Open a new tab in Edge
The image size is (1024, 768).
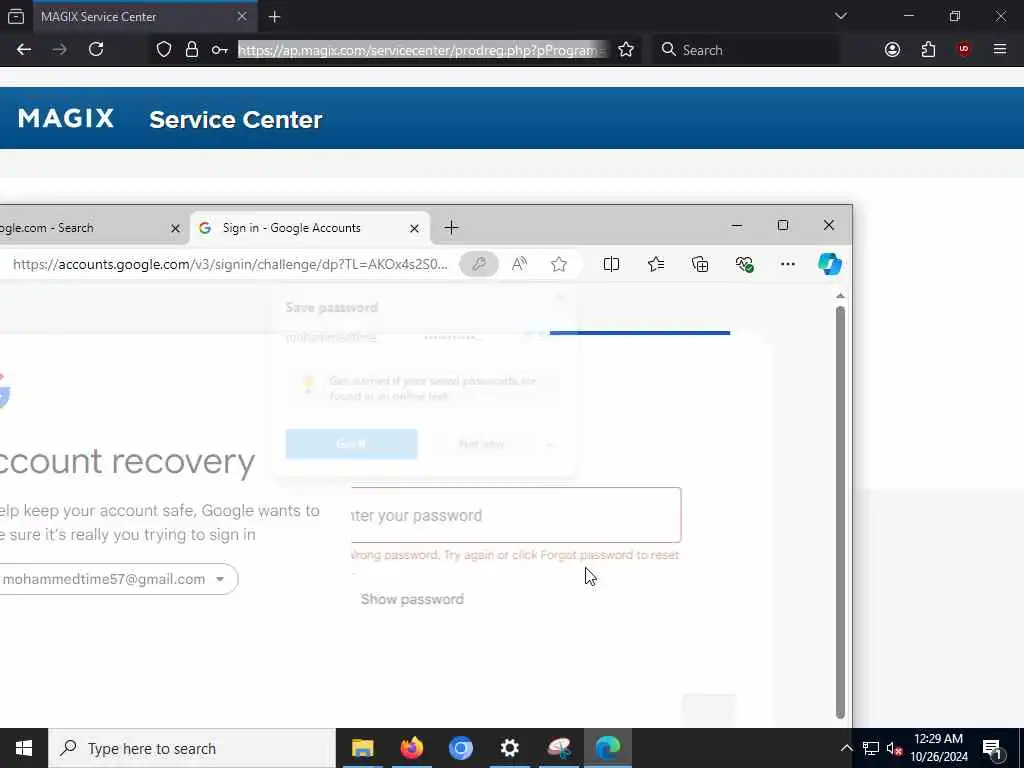(x=451, y=228)
